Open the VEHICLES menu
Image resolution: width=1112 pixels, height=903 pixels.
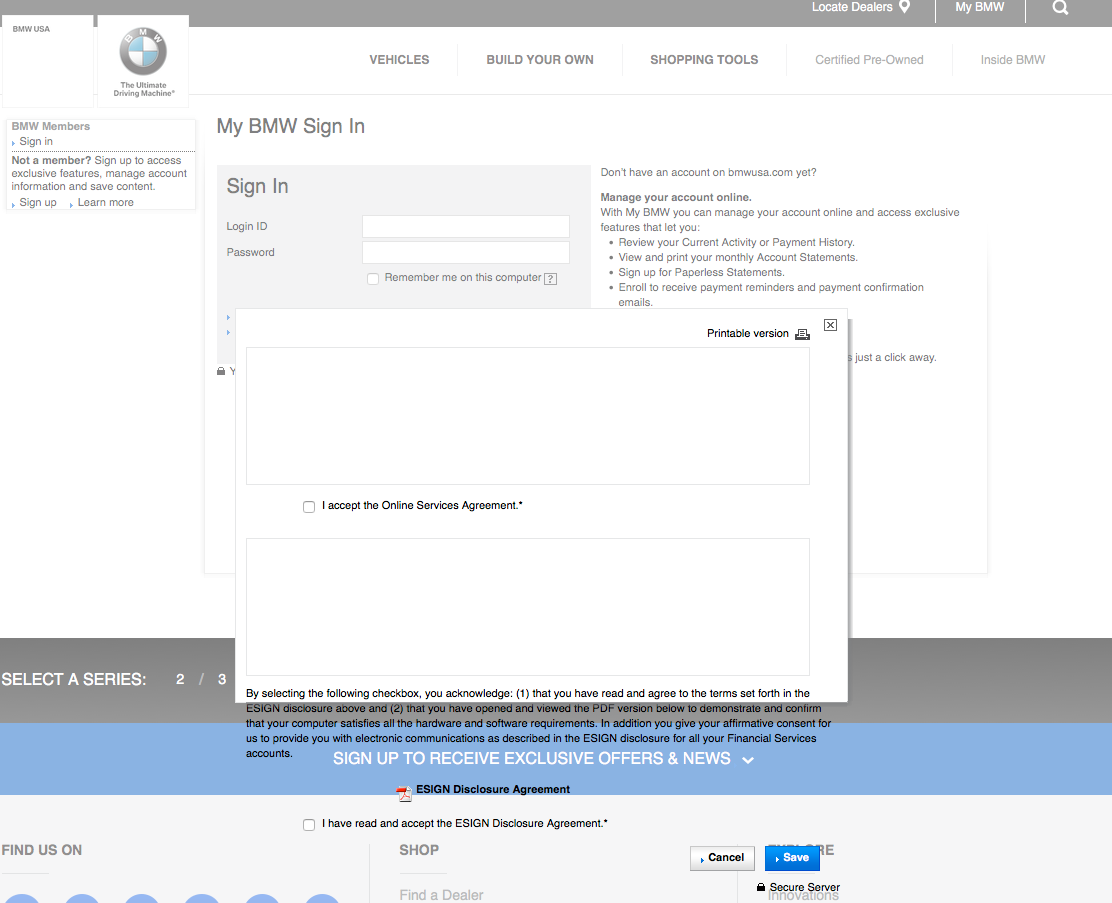click(399, 60)
